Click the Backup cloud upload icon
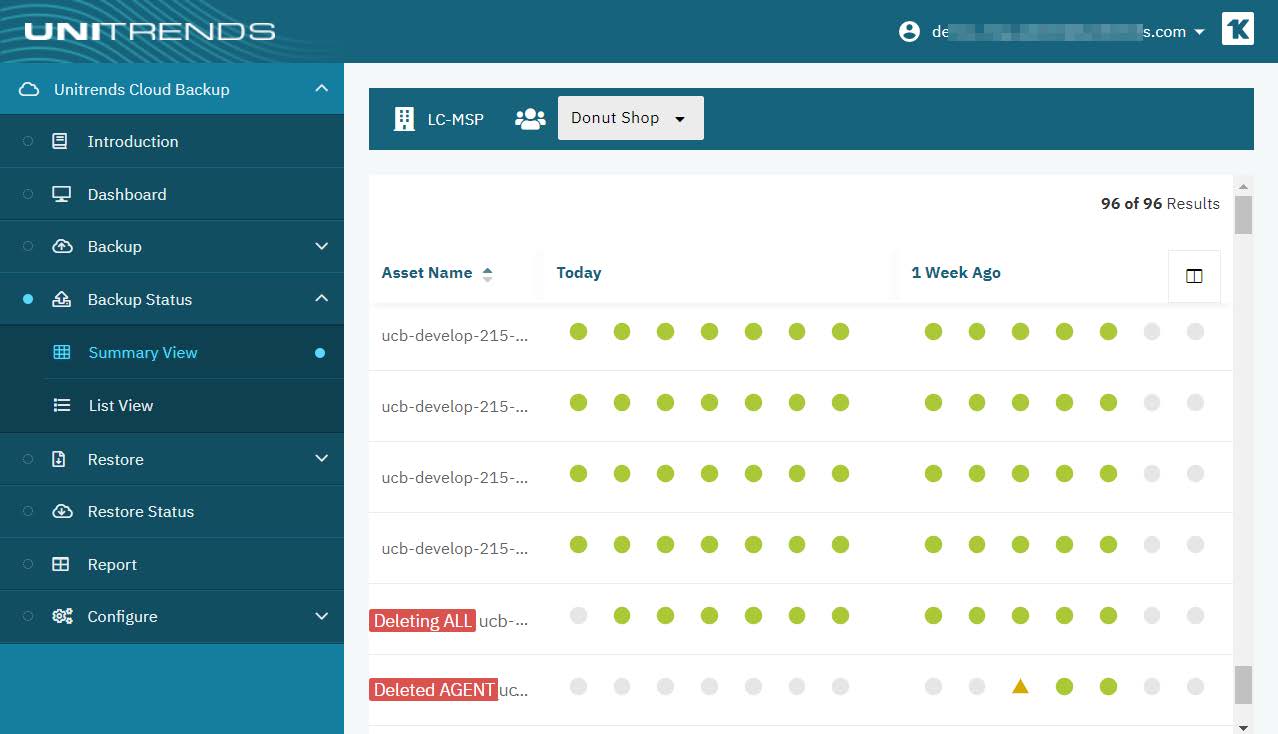Image resolution: width=1278 pixels, height=734 pixels. pyautogui.click(x=62, y=246)
